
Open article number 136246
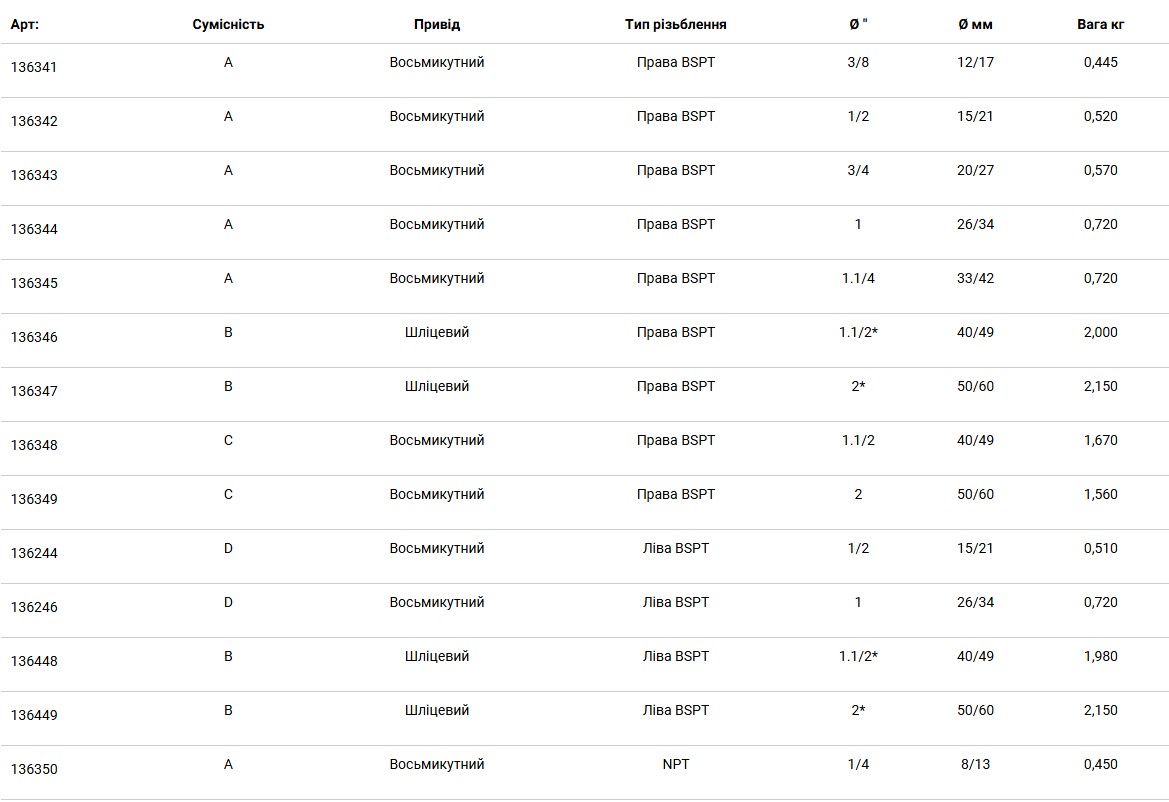34,607
